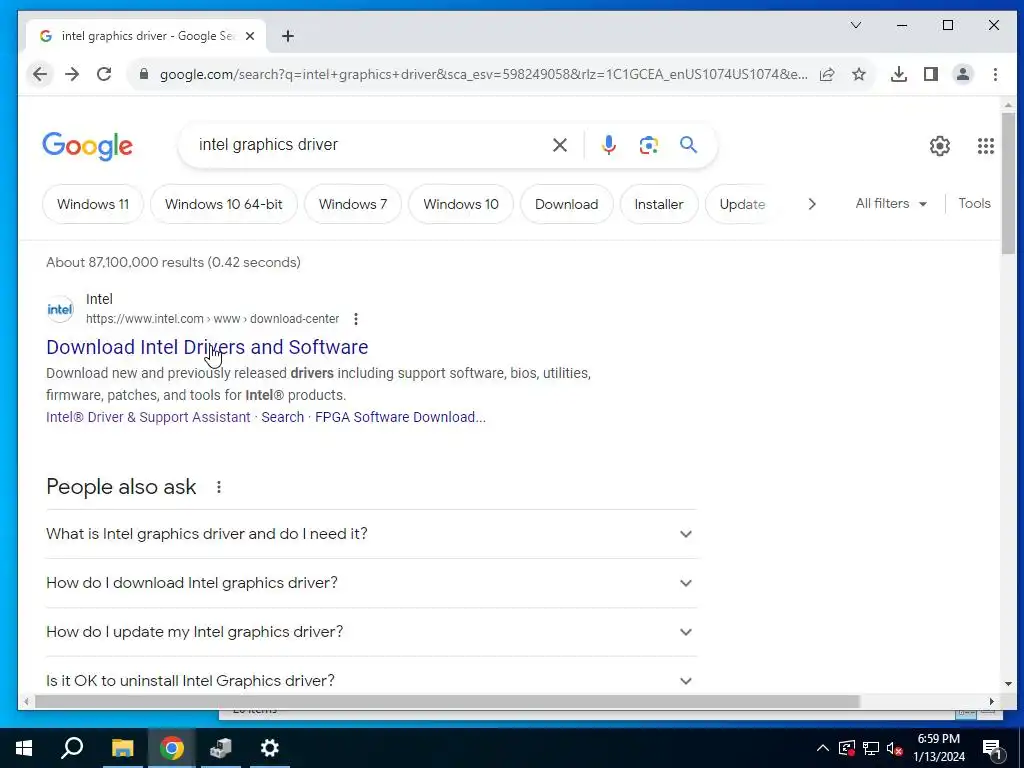Open more options for Intel result
1024x768 pixels.
click(x=355, y=319)
